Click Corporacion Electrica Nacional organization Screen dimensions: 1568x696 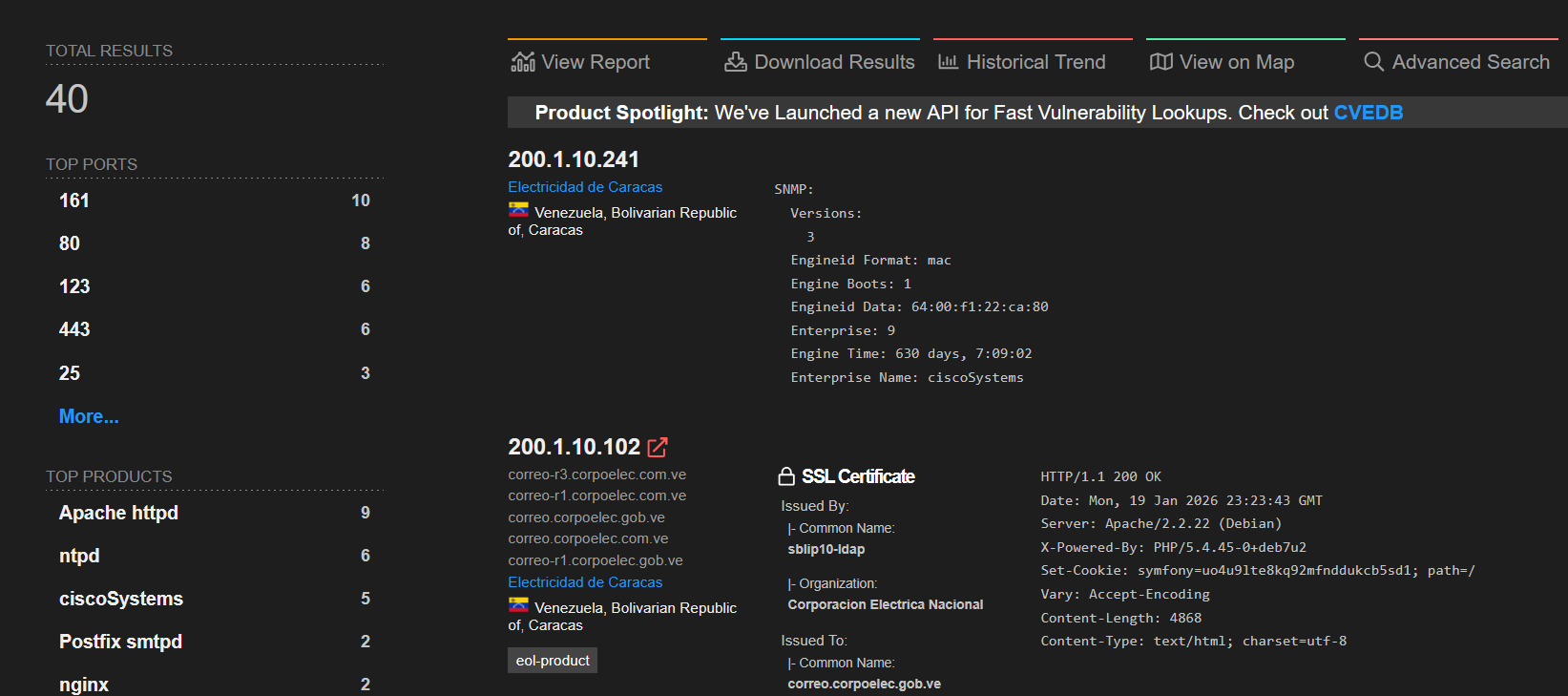click(x=886, y=604)
